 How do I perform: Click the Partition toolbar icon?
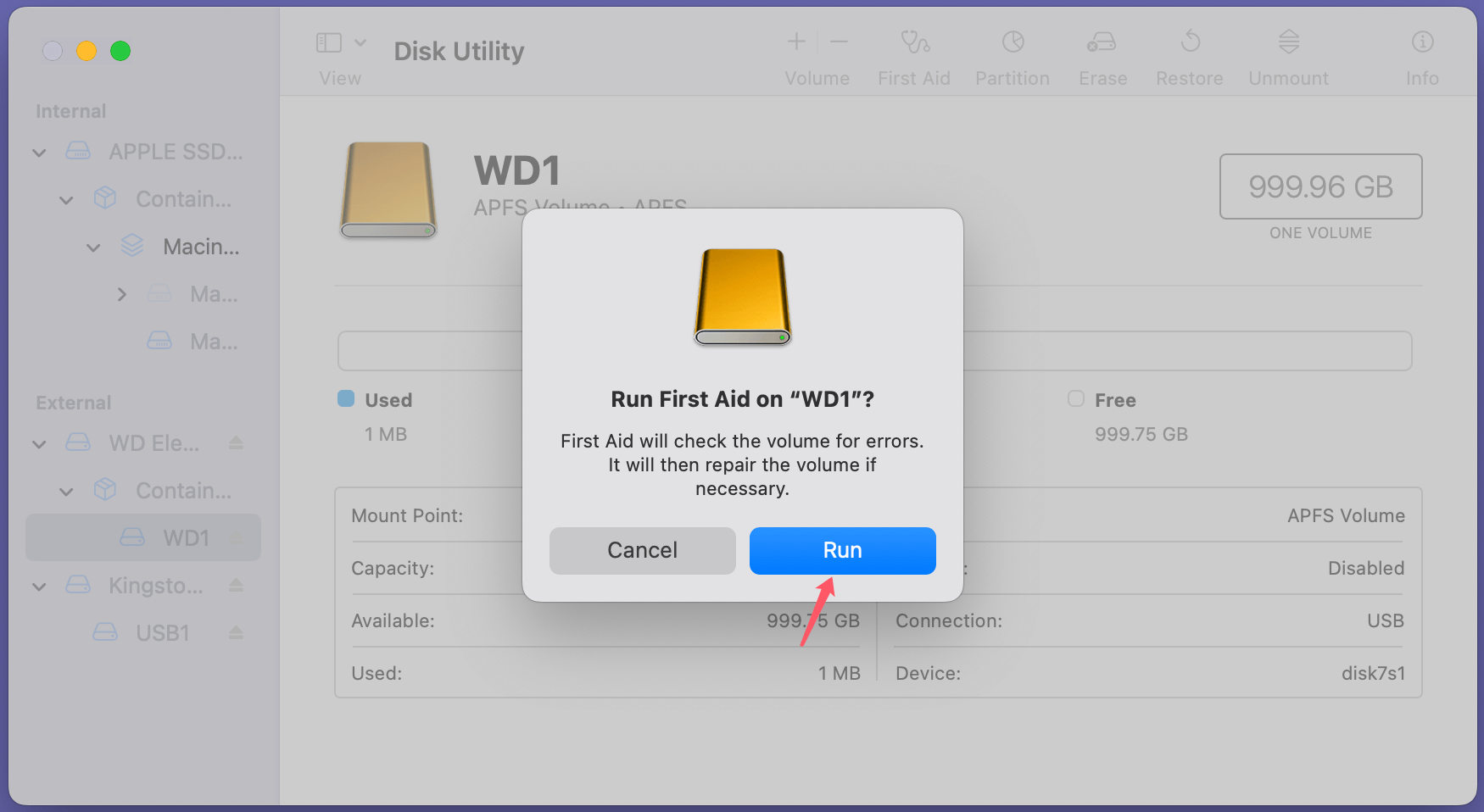(x=1013, y=42)
